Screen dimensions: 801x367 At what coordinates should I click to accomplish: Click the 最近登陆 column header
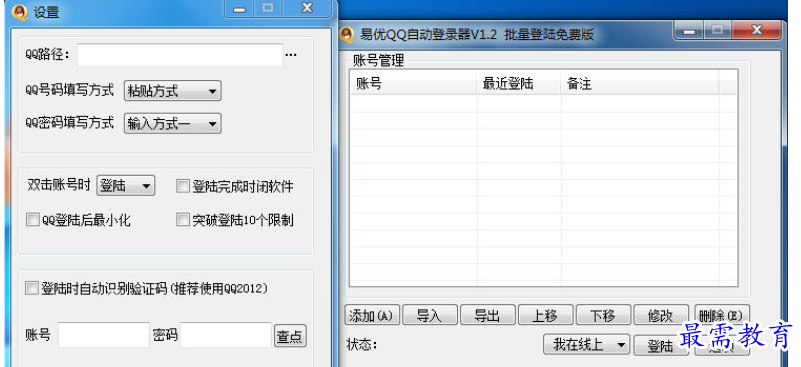click(x=519, y=83)
